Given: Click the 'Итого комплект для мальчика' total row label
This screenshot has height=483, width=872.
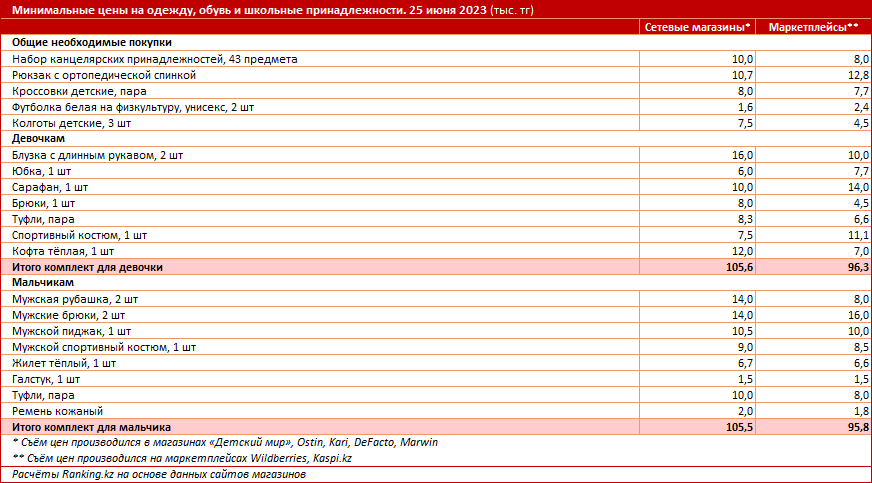Looking at the screenshot, I should click(x=91, y=427).
